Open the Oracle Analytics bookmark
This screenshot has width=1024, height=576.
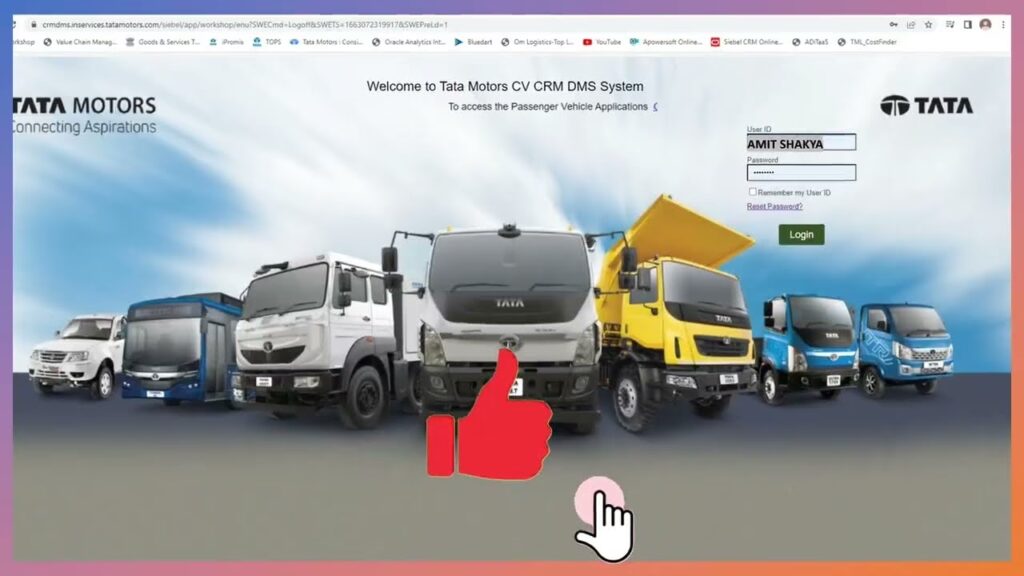408,42
